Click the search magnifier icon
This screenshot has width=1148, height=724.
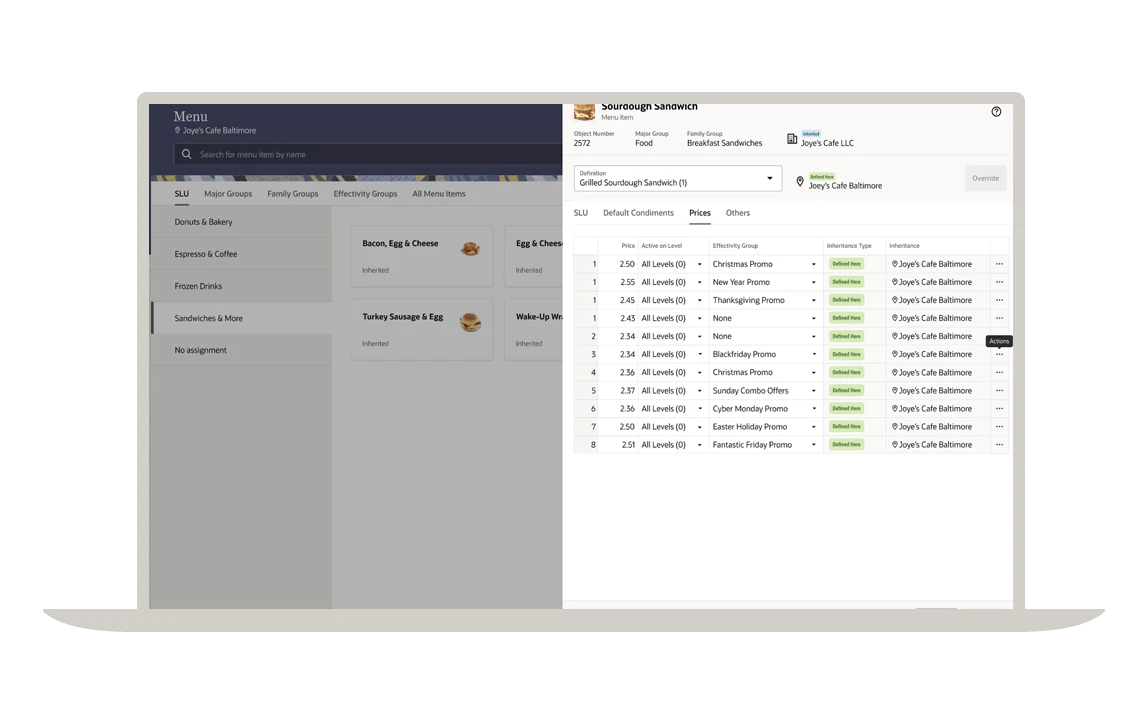186,154
